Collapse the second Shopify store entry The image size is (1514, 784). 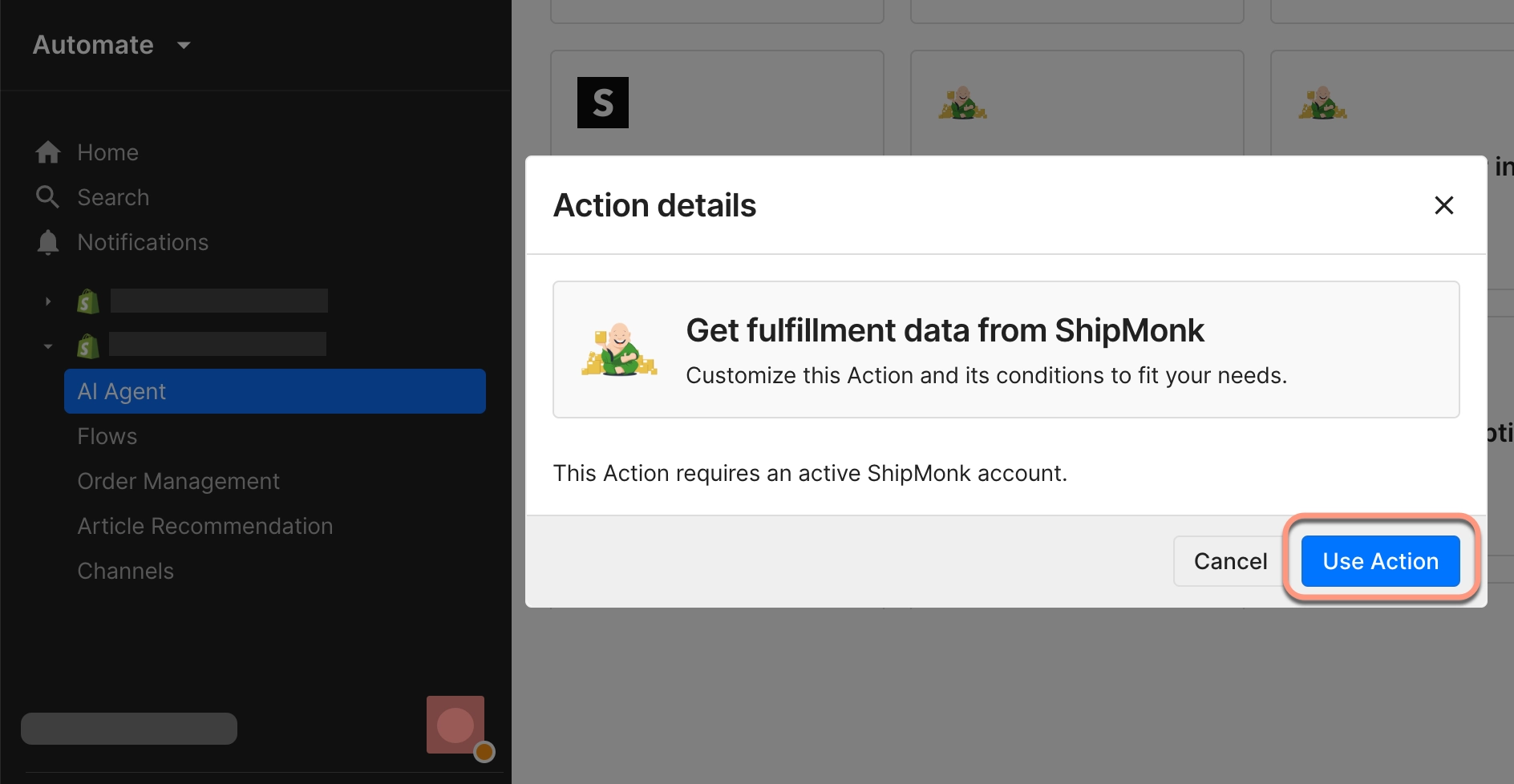point(47,346)
